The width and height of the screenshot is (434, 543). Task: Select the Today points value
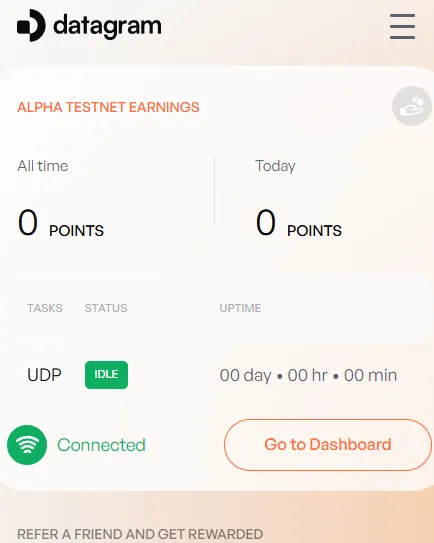[x=266, y=222]
